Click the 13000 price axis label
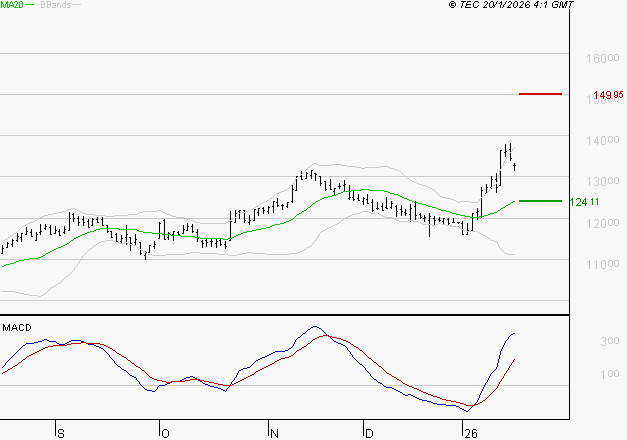Image resolution: width=627 pixels, height=440 pixels. pyautogui.click(x=603, y=182)
